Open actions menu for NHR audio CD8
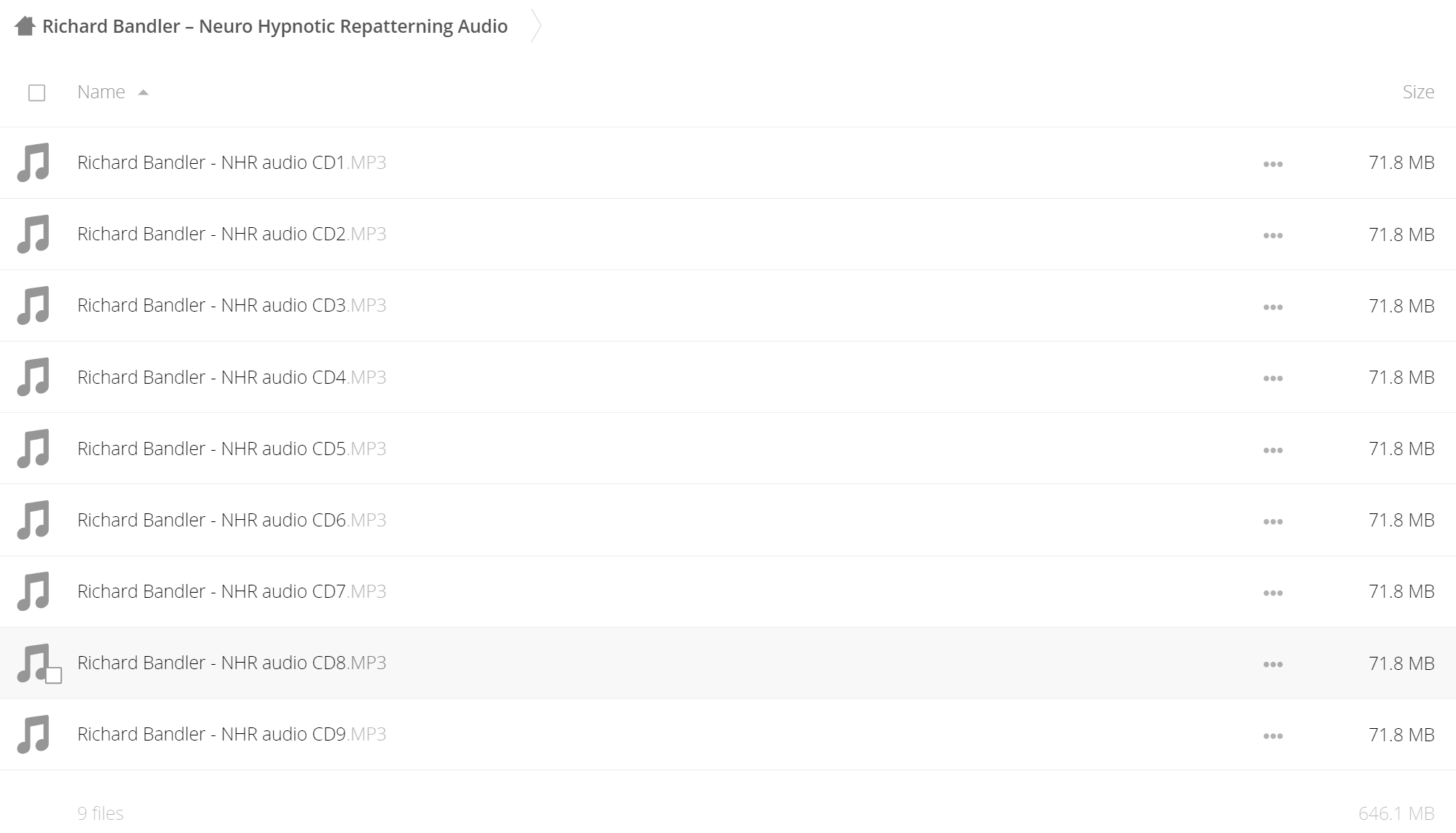This screenshot has width=1456, height=833. [1272, 664]
